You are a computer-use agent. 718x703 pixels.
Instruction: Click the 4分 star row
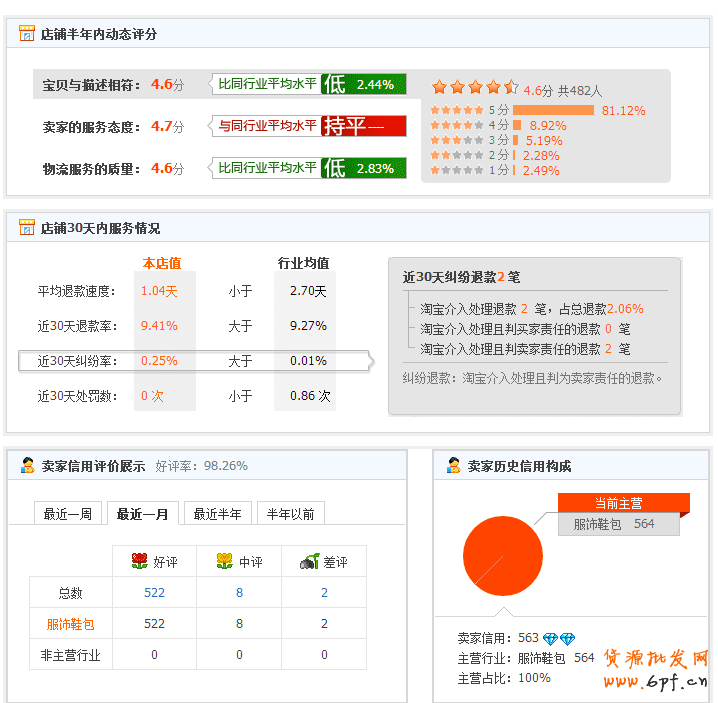[x=457, y=125]
